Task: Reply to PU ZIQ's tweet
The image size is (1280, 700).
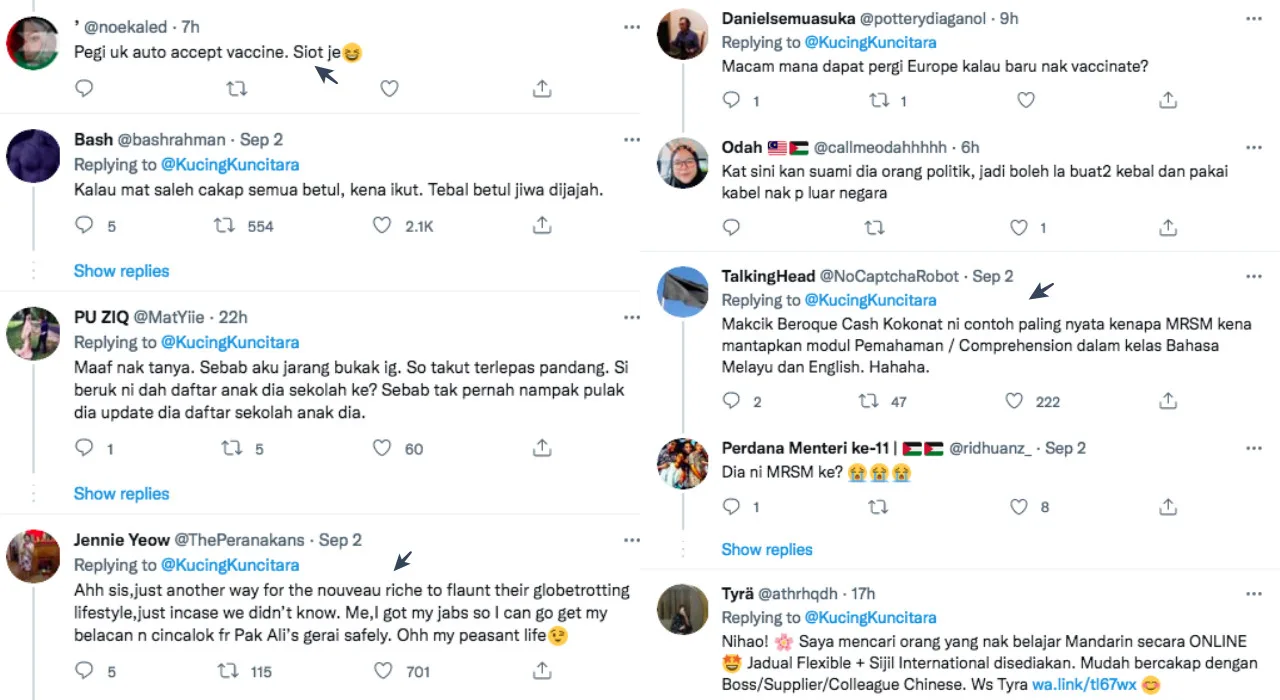Action: tap(85, 449)
